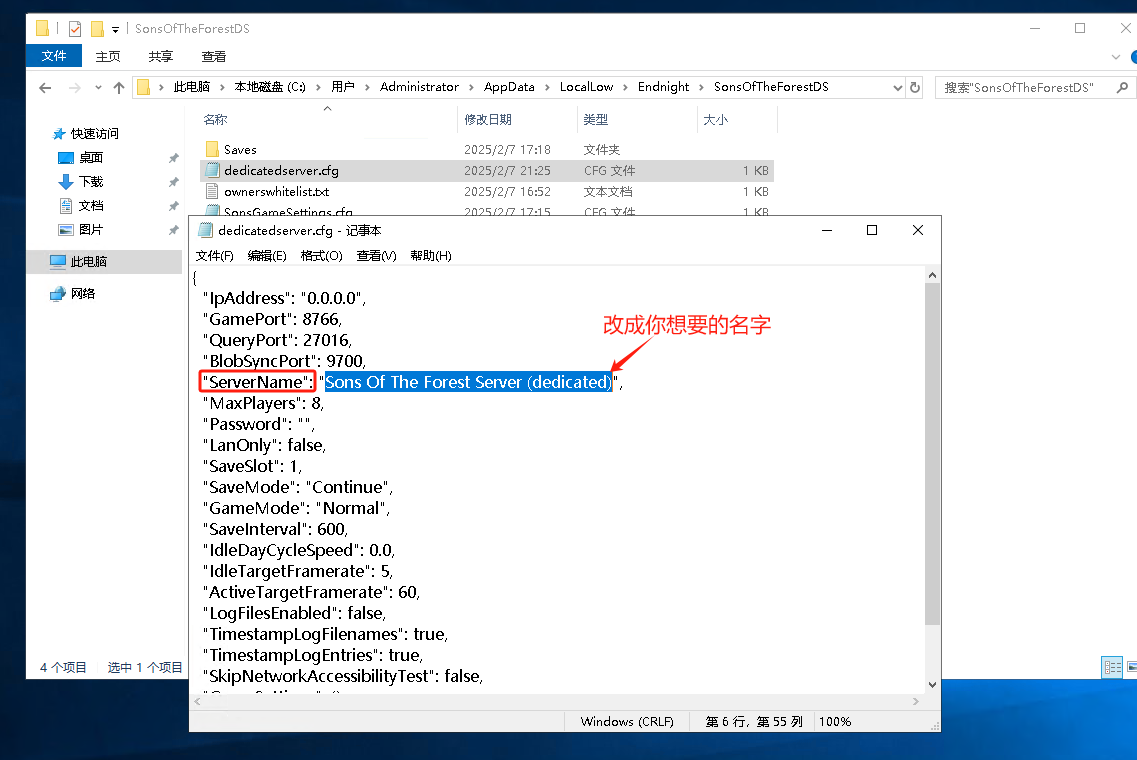1137x760 pixels.
Task: Select the dedicatedserver.cfg file icon
Action: pos(212,170)
